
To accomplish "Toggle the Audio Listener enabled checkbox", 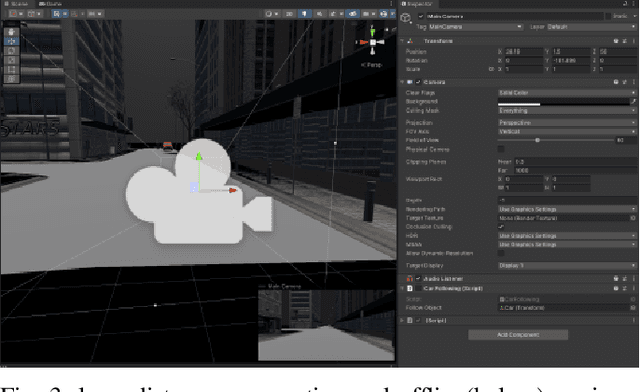I will (418, 278).
